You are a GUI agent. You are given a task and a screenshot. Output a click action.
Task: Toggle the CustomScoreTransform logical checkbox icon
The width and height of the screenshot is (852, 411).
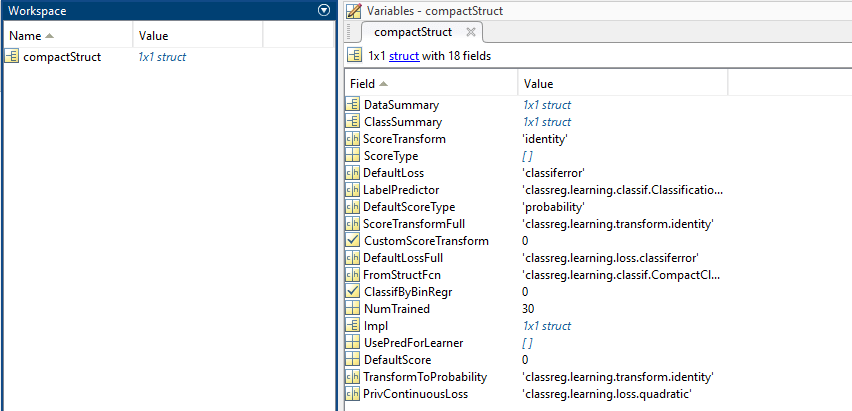coord(352,241)
